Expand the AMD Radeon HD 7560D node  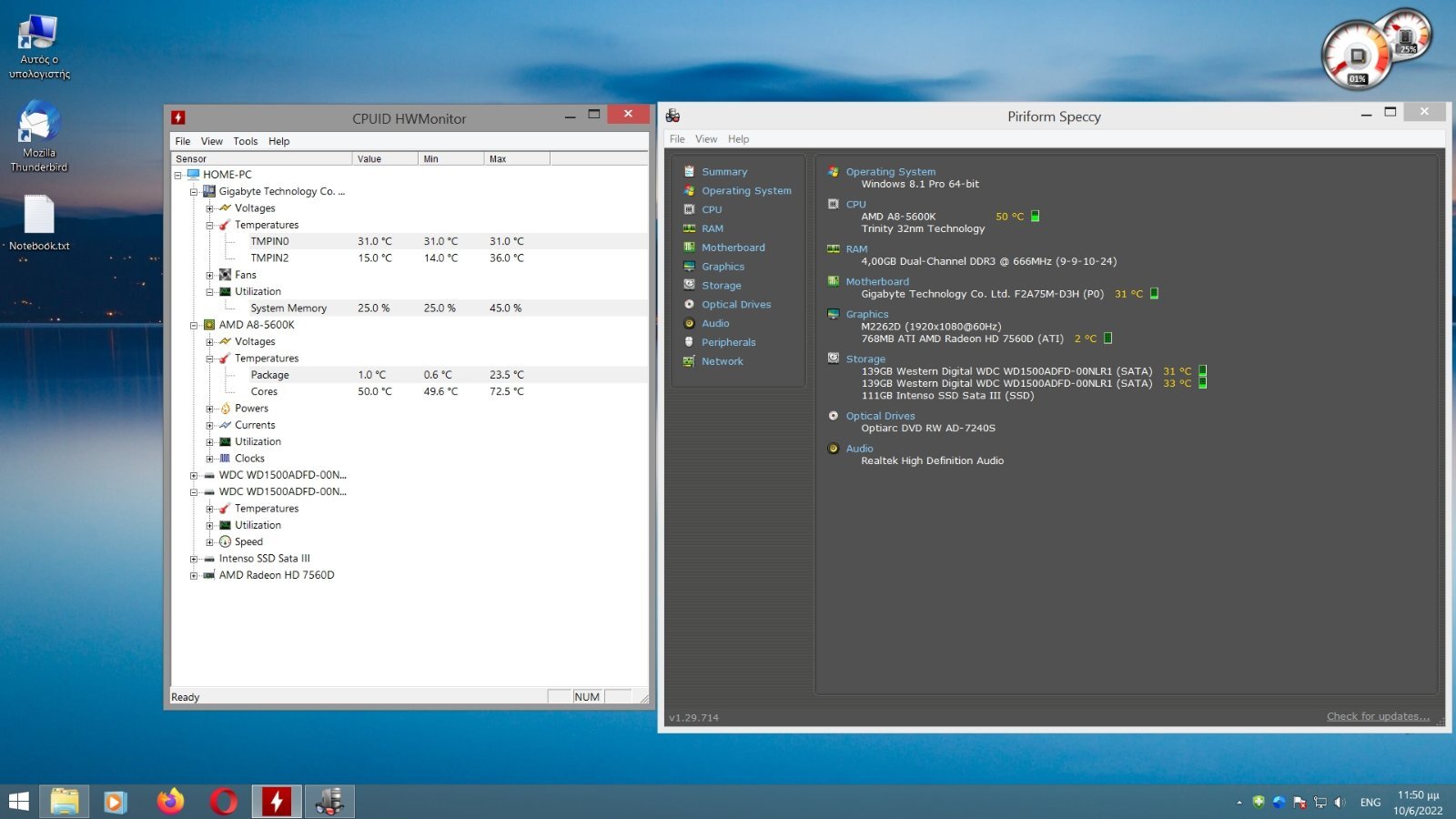194,575
